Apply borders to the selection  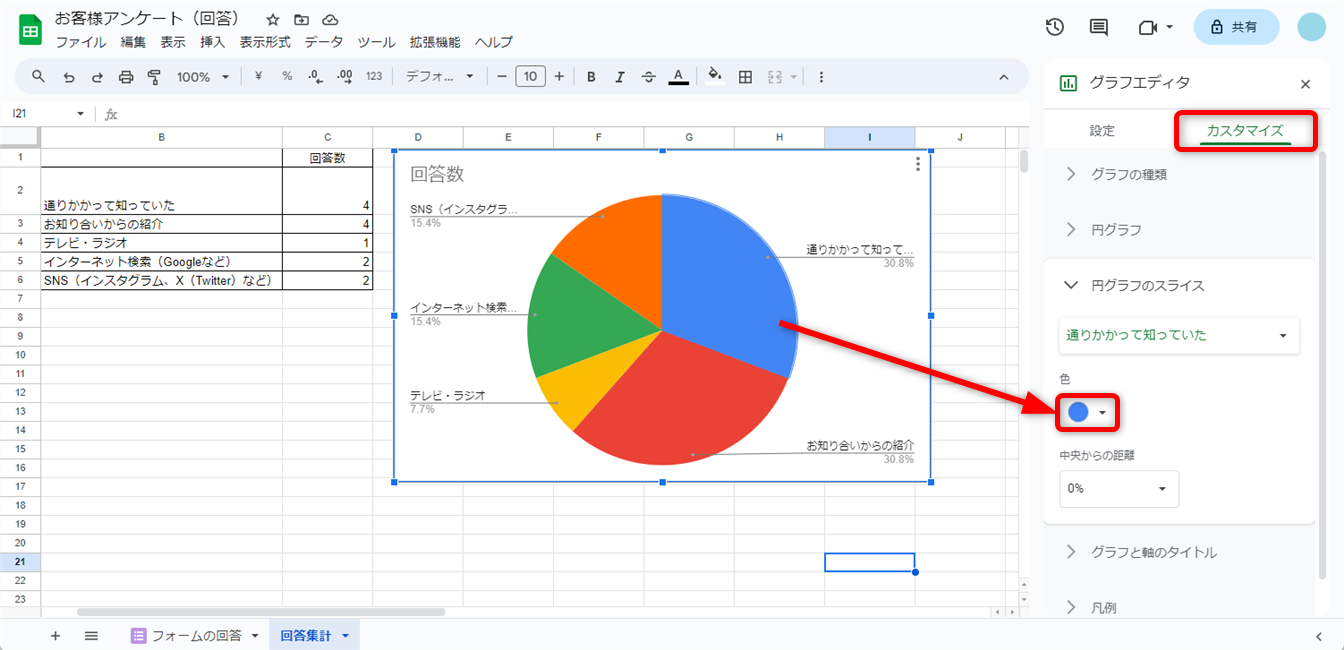[745, 76]
